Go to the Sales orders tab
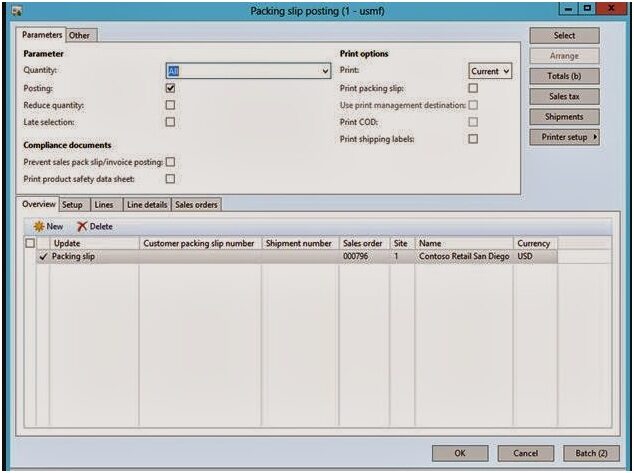Image resolution: width=634 pixels, height=473 pixels. click(196, 205)
